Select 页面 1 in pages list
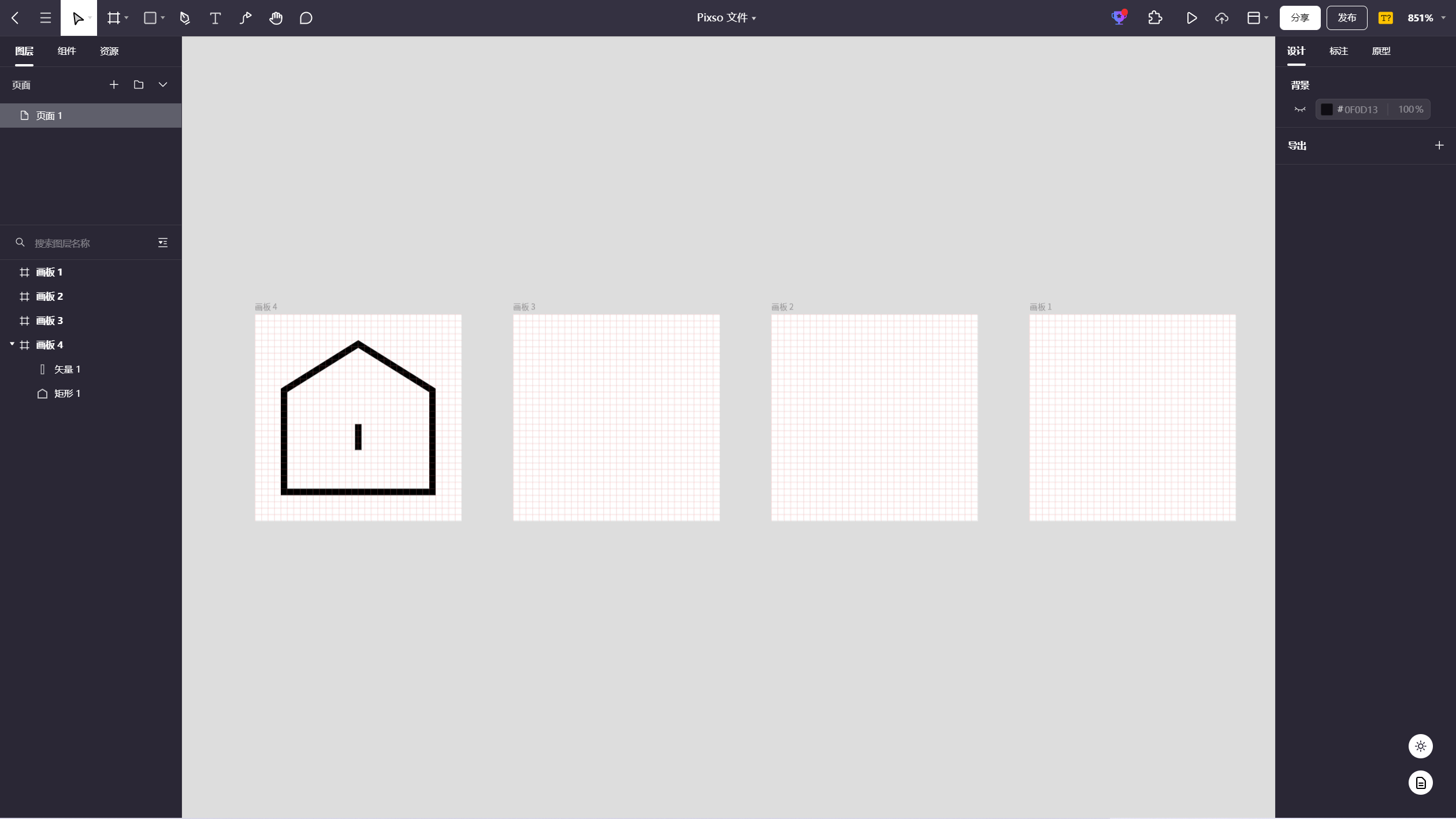Image resolution: width=1456 pixels, height=819 pixels. pos(91,116)
